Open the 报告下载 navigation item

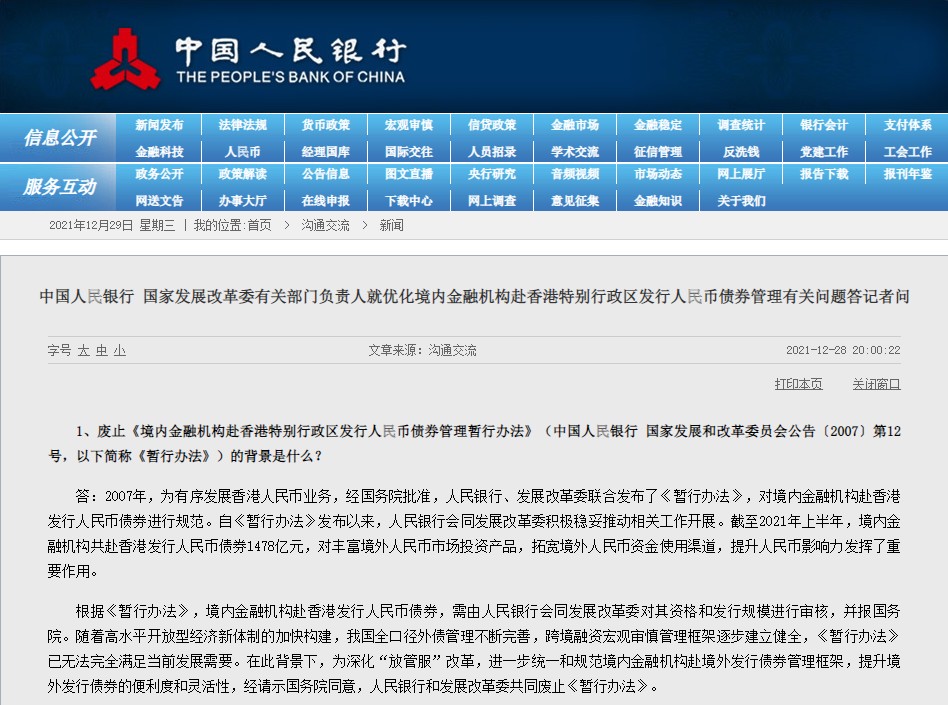coord(824,174)
